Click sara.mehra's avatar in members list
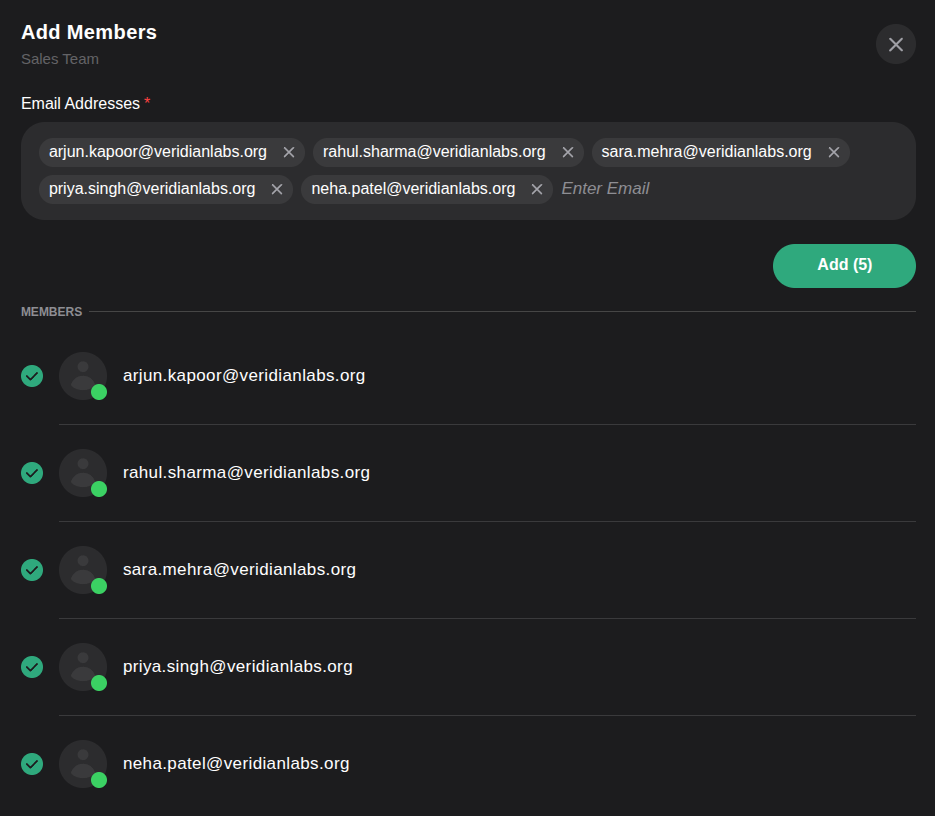Screen dimensions: 935x816 pyautogui.click(x=82, y=570)
